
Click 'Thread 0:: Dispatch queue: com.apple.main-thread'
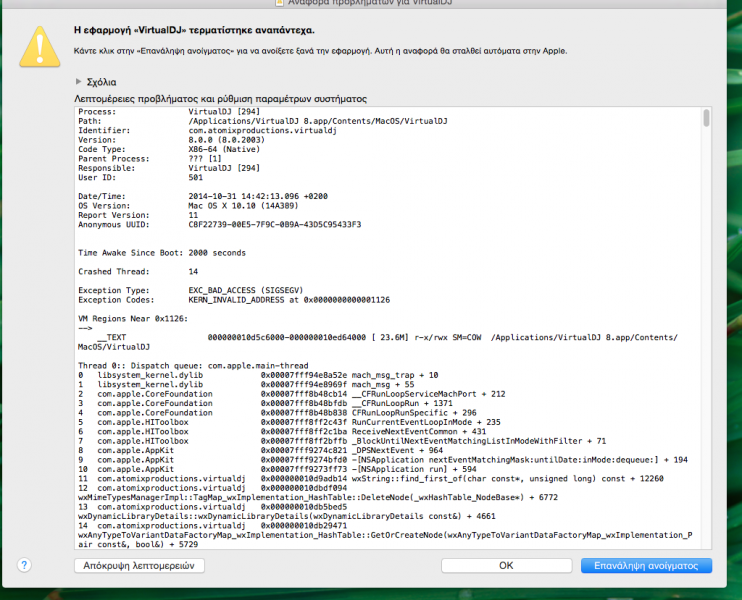tap(193, 365)
